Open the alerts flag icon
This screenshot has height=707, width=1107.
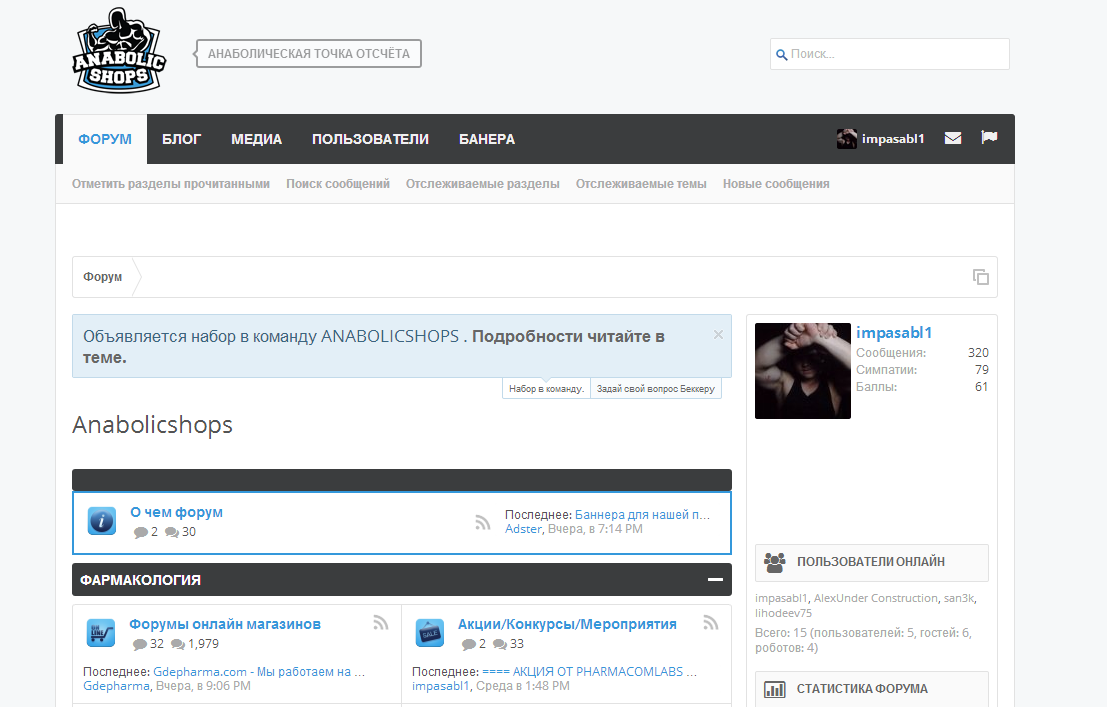pyautogui.click(x=989, y=138)
